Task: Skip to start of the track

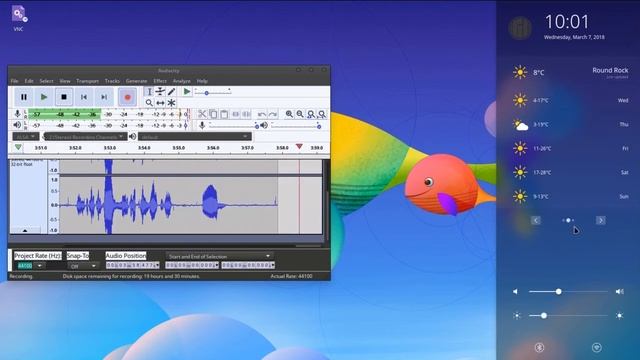Action: (x=84, y=97)
